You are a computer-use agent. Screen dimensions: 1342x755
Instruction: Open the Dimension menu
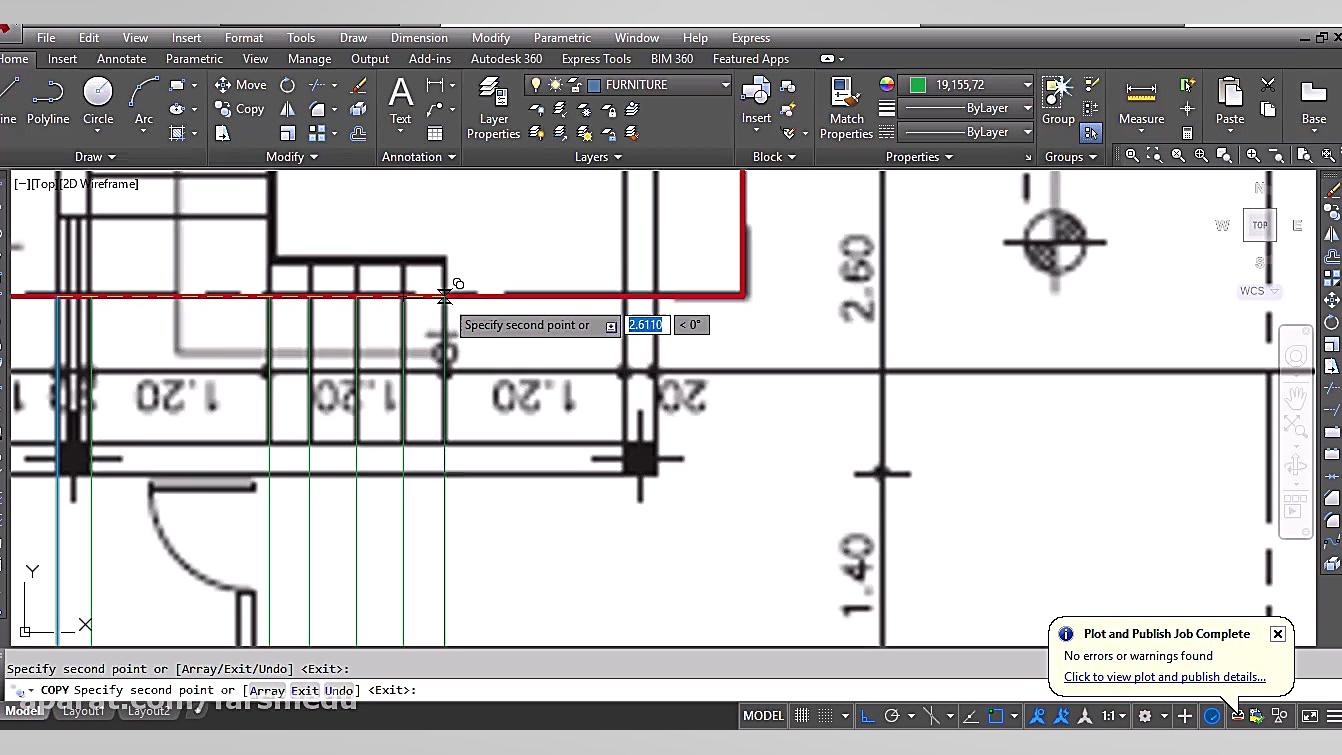pyautogui.click(x=419, y=38)
